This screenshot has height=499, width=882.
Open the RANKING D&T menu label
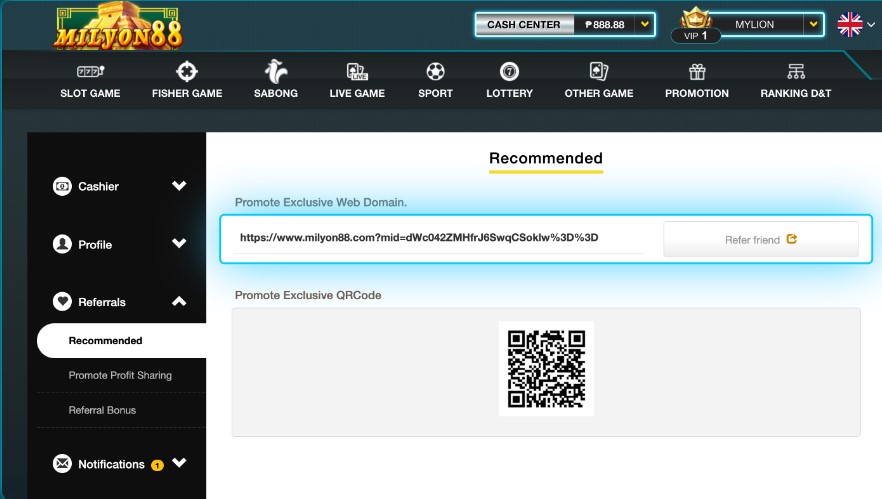795,93
